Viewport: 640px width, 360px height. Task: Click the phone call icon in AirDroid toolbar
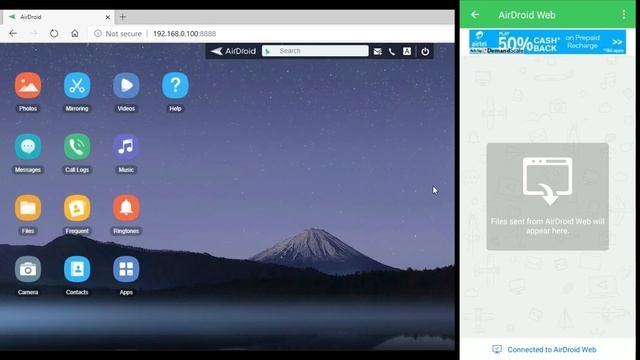(x=392, y=51)
